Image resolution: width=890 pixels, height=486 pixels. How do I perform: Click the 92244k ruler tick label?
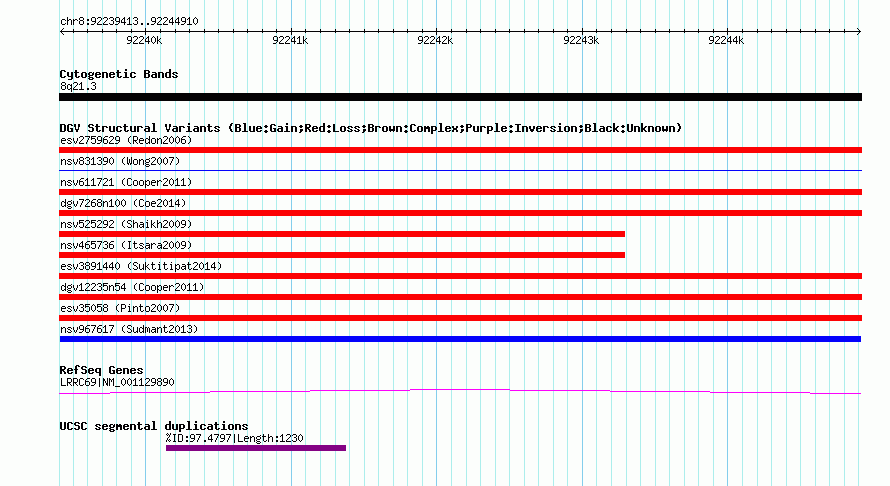pyautogui.click(x=726, y=40)
